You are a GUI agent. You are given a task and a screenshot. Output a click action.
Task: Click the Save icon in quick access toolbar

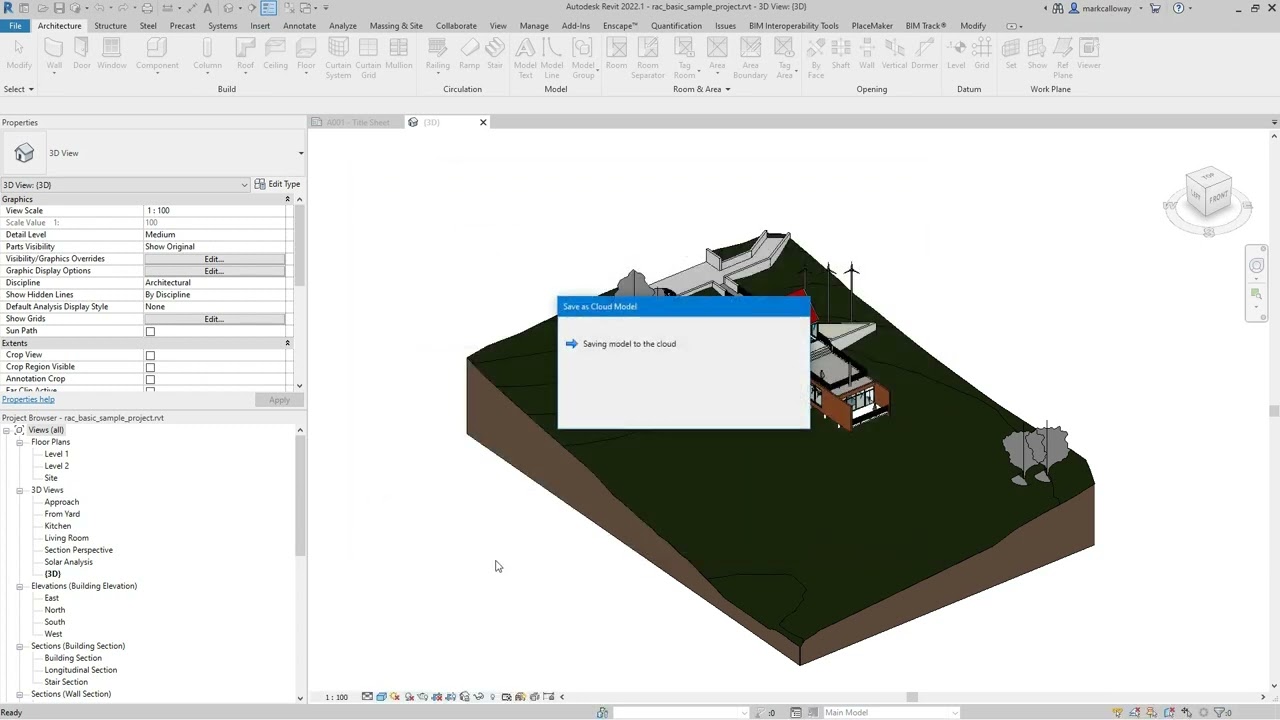point(59,8)
